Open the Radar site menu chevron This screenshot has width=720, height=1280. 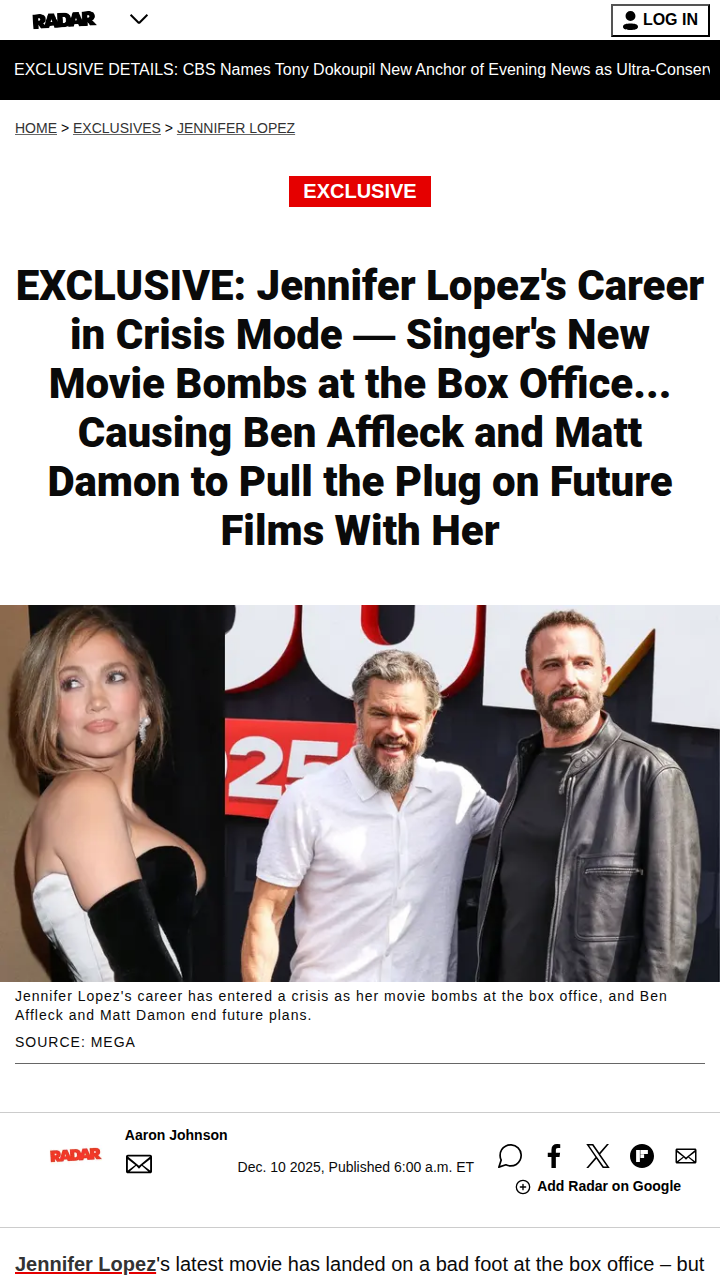pyautogui.click(x=139, y=19)
